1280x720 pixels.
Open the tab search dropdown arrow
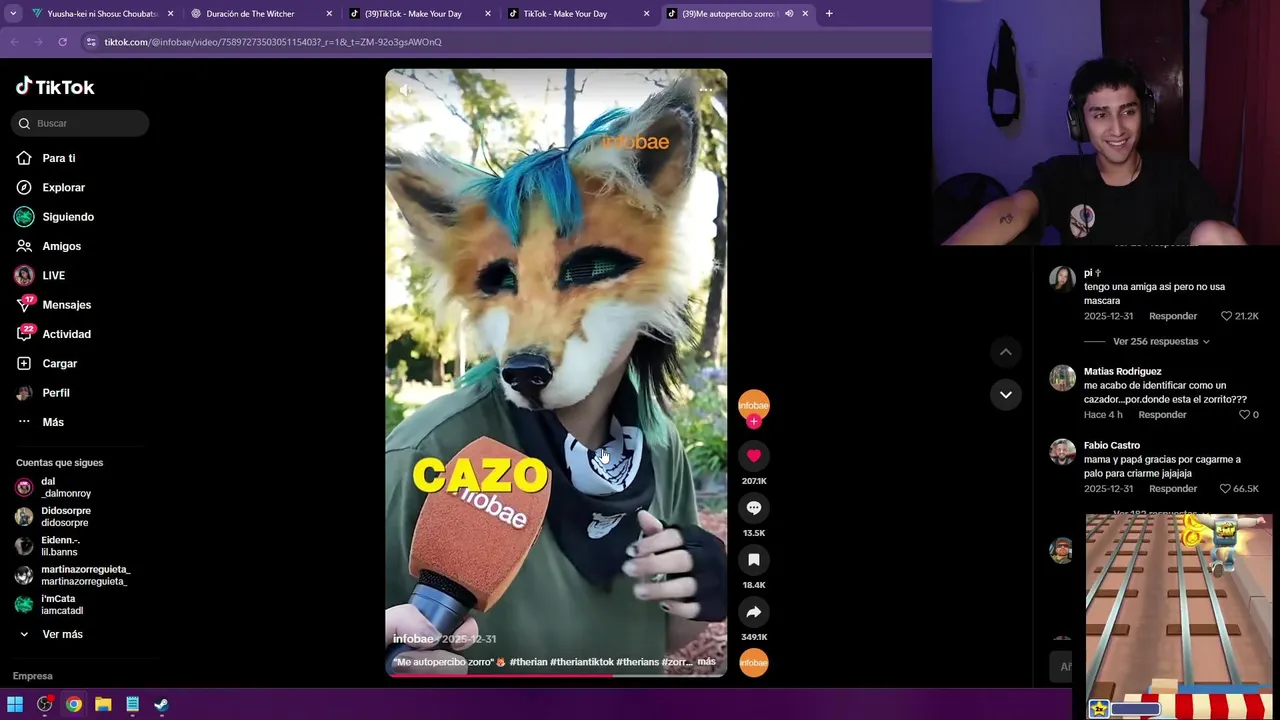point(12,14)
